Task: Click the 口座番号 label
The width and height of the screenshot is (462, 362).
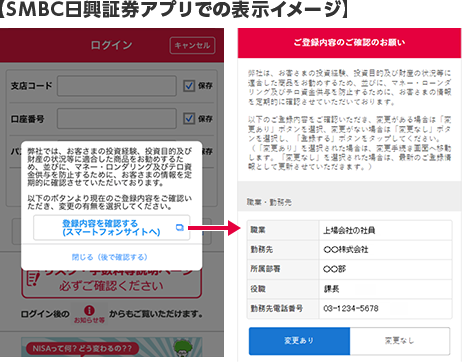Action: click(27, 119)
